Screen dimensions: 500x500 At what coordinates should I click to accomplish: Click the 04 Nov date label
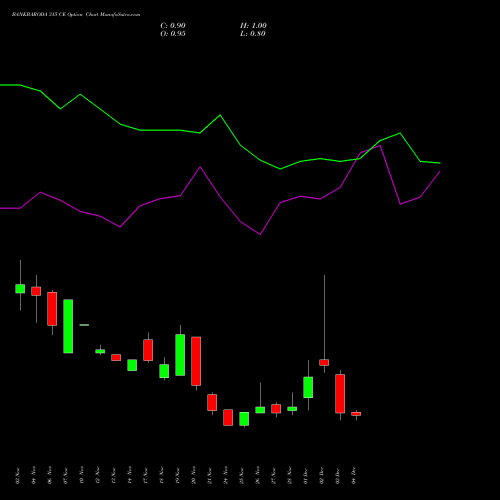[34, 476]
